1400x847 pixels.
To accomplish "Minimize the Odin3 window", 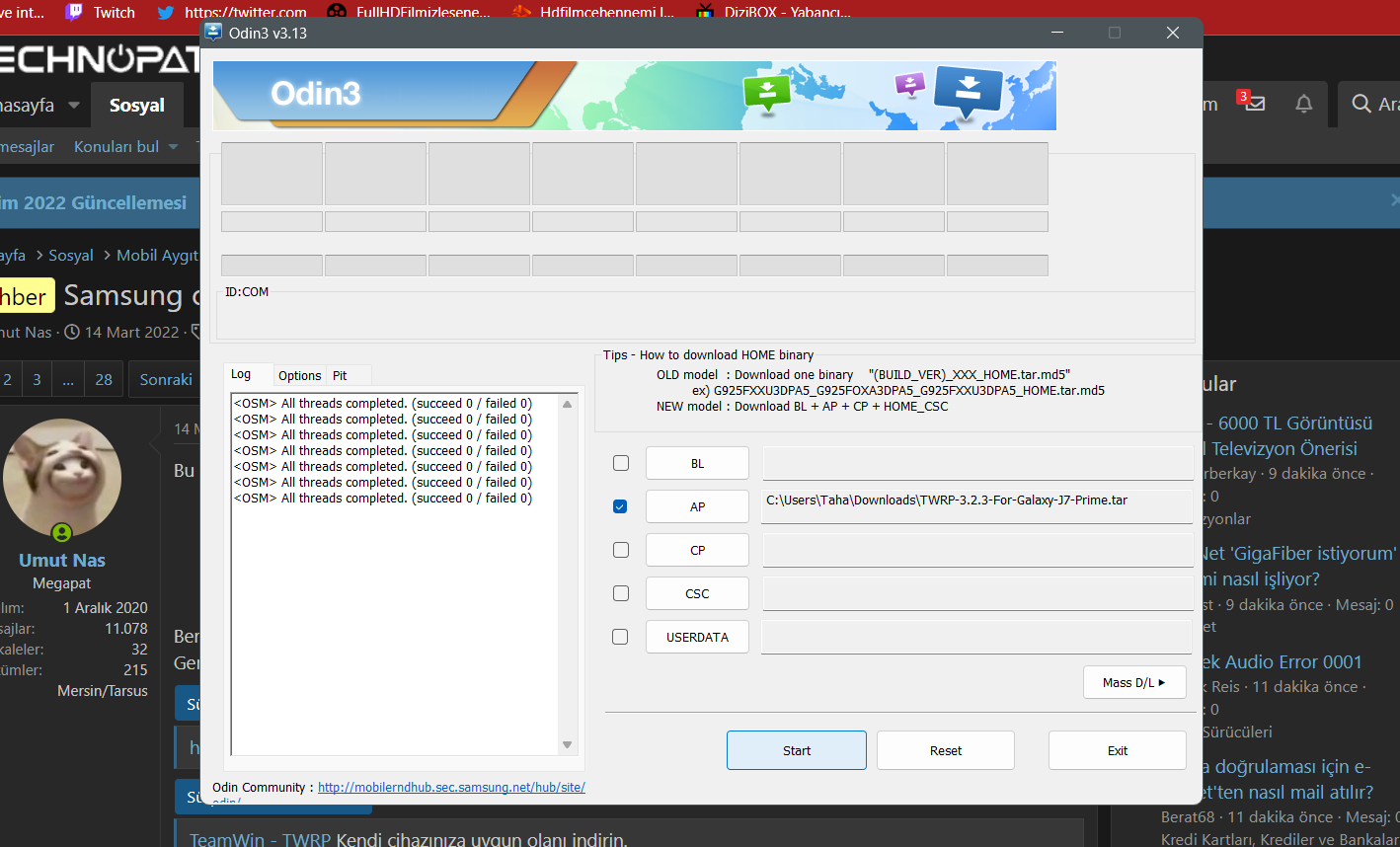I will 1057,33.
